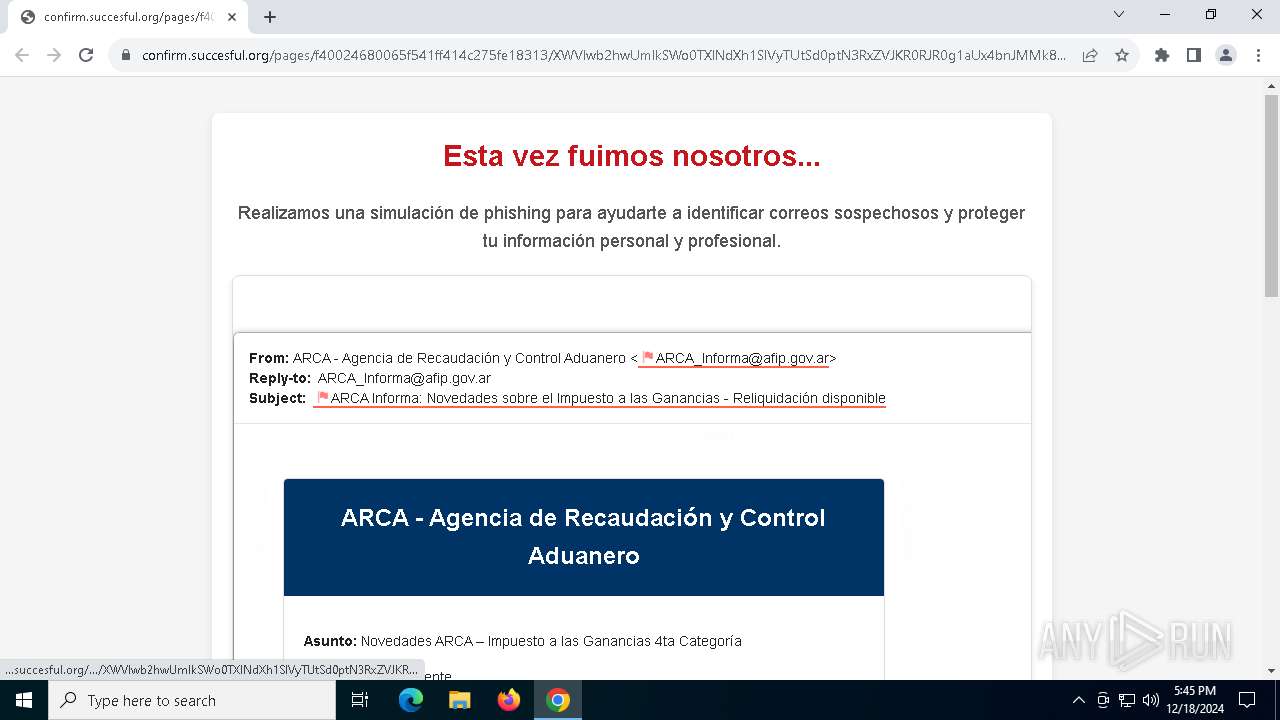1280x720 pixels.
Task: Click the address bar URL
Action: pos(604,55)
